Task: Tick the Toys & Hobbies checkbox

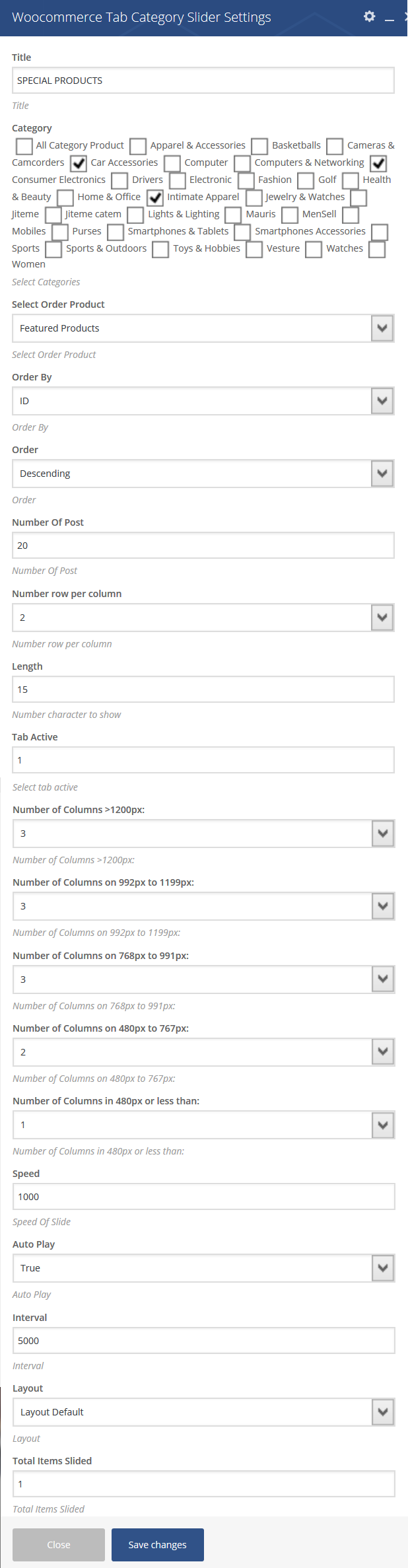Action: pos(160,249)
